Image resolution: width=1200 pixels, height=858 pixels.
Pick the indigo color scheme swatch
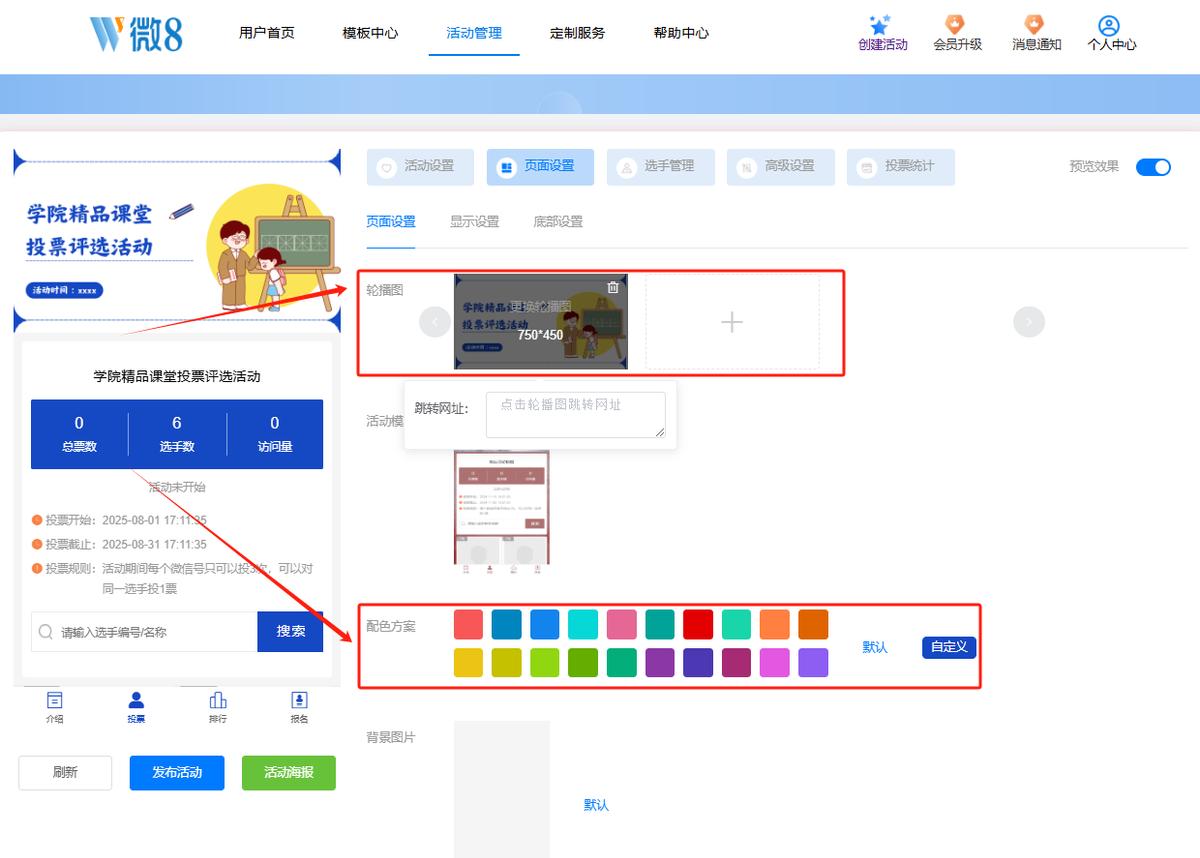click(698, 663)
